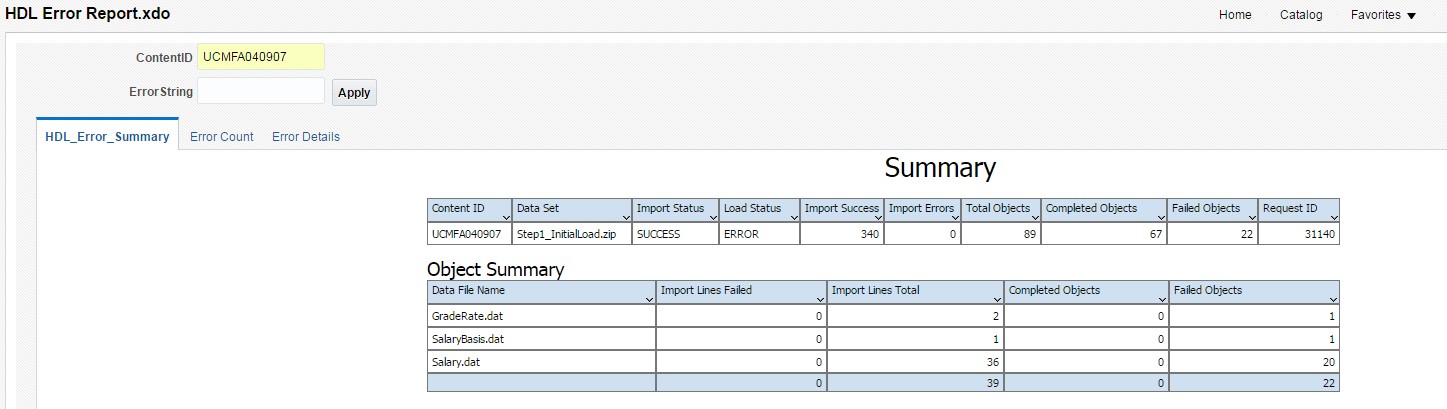Open the Content ID column filter arrow
Image resolution: width=1447 pixels, height=409 pixels.
point(504,216)
